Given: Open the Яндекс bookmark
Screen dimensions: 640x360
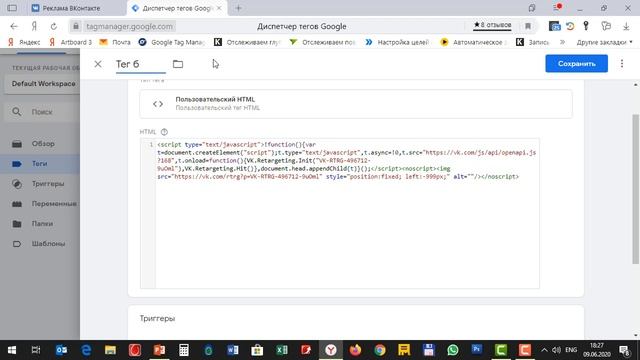Looking at the screenshot, I should pyautogui.click(x=24, y=42).
